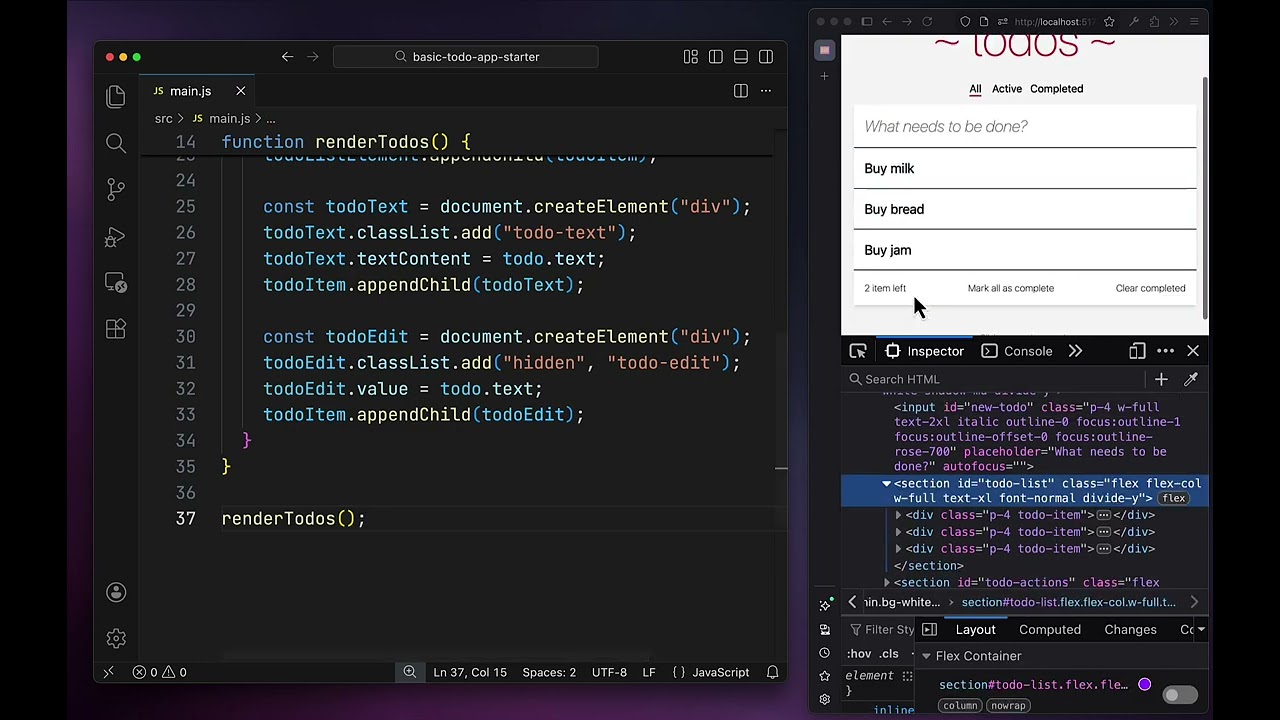Split the editor to the right
This screenshot has height=720, width=1280.
click(741, 91)
